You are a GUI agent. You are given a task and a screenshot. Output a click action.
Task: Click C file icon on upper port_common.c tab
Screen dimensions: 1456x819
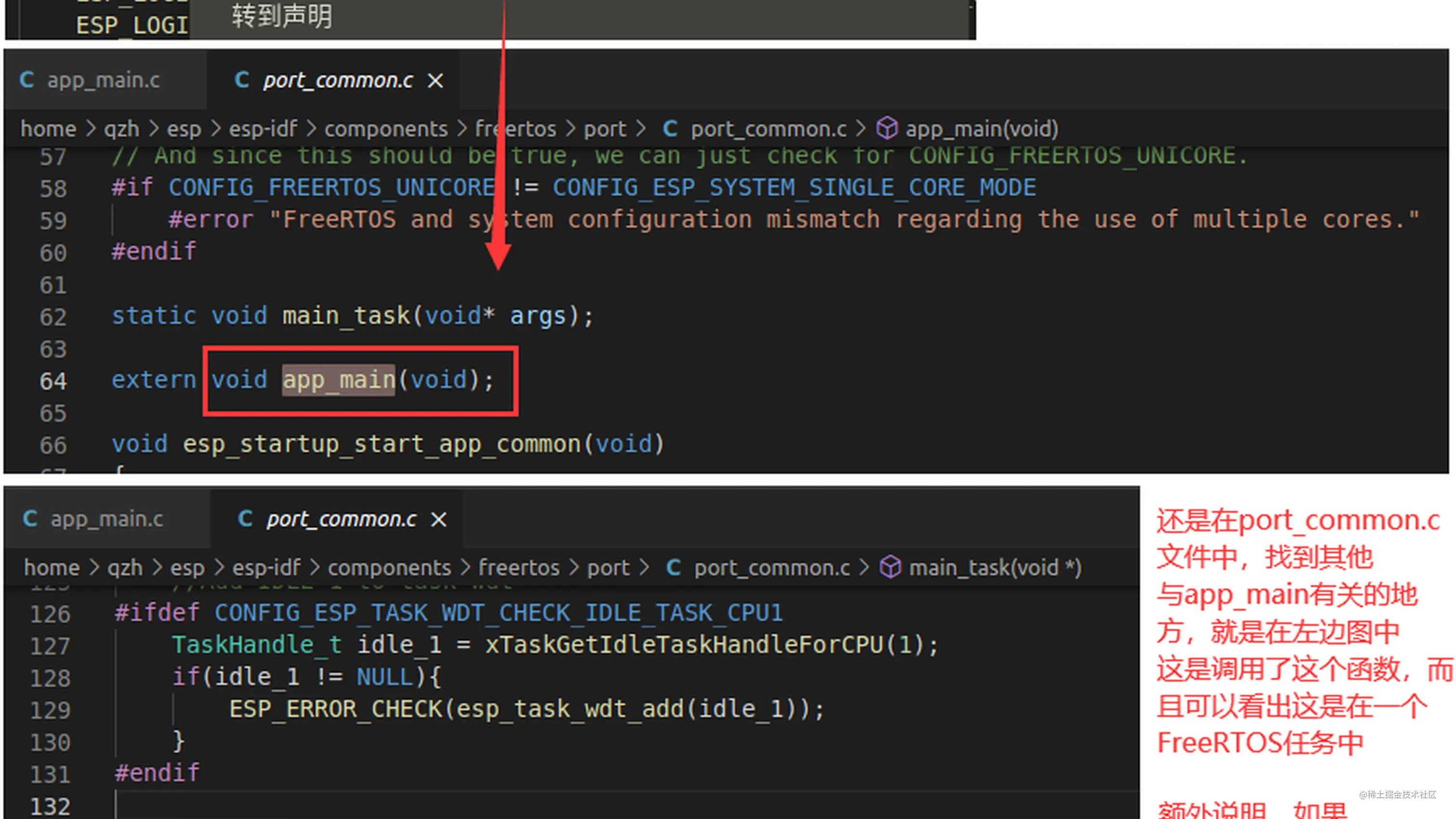click(242, 80)
